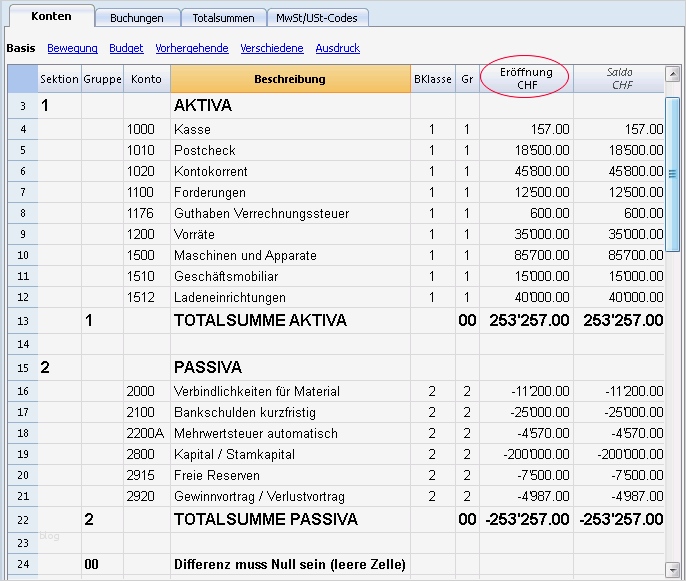Viewport: 686px width, 581px height.
Task: Click the Konten tab
Action: (51, 17)
